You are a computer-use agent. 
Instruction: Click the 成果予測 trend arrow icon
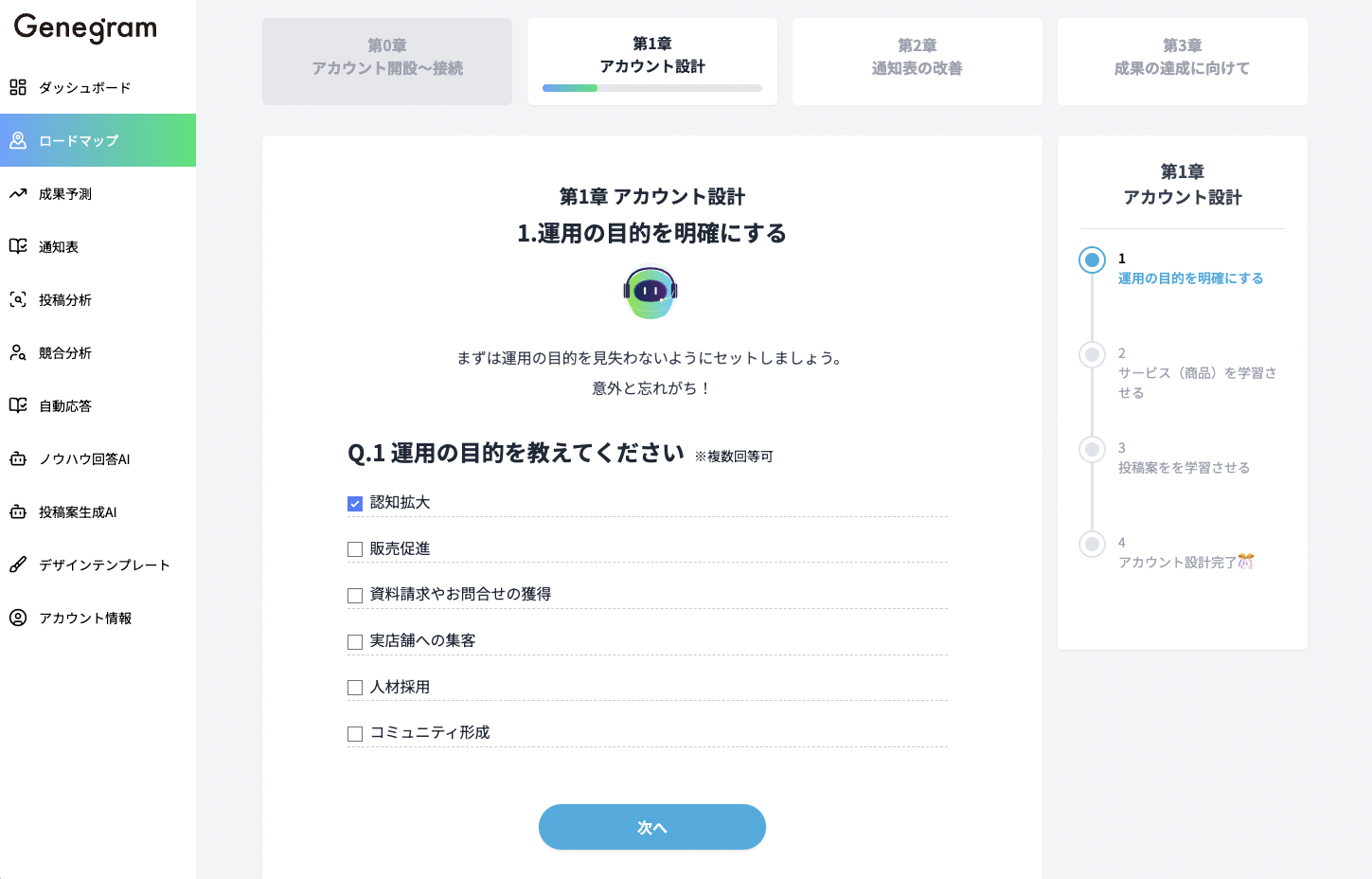coord(18,194)
